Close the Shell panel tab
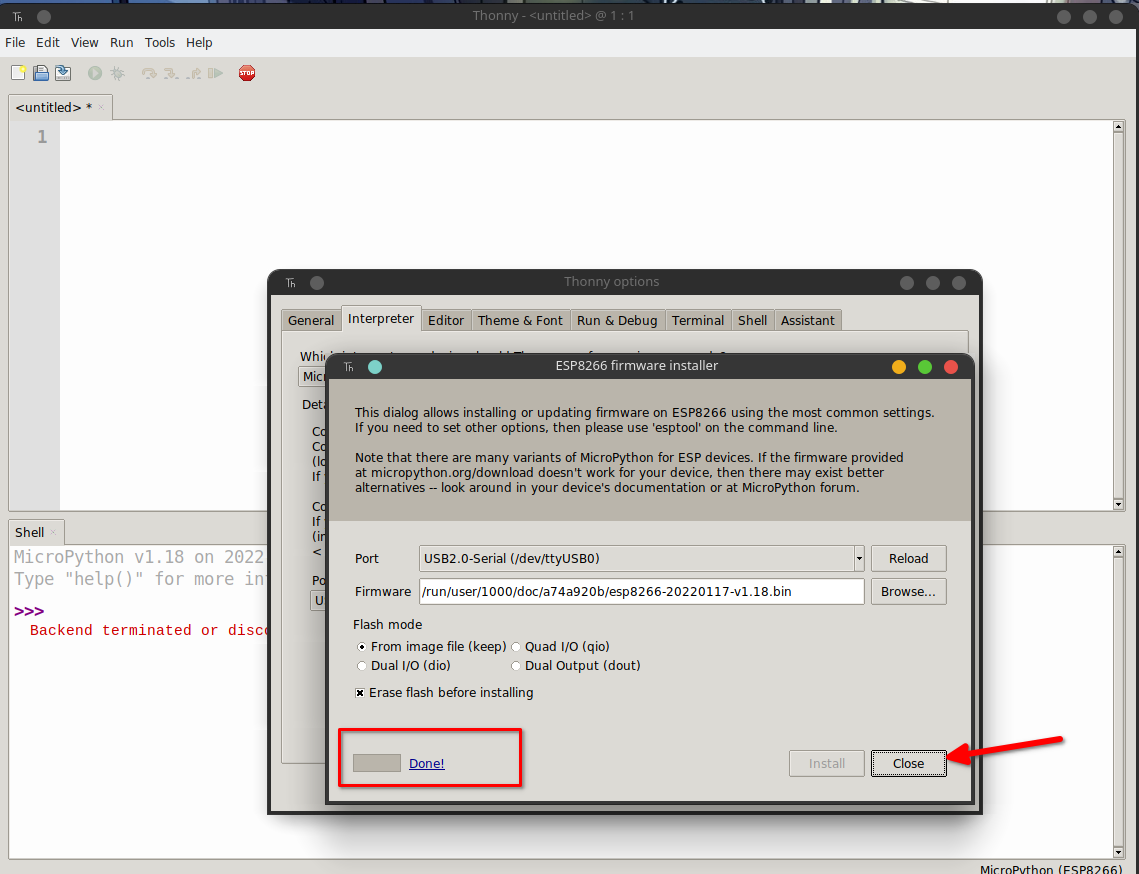This screenshot has width=1139, height=874. coord(53,532)
